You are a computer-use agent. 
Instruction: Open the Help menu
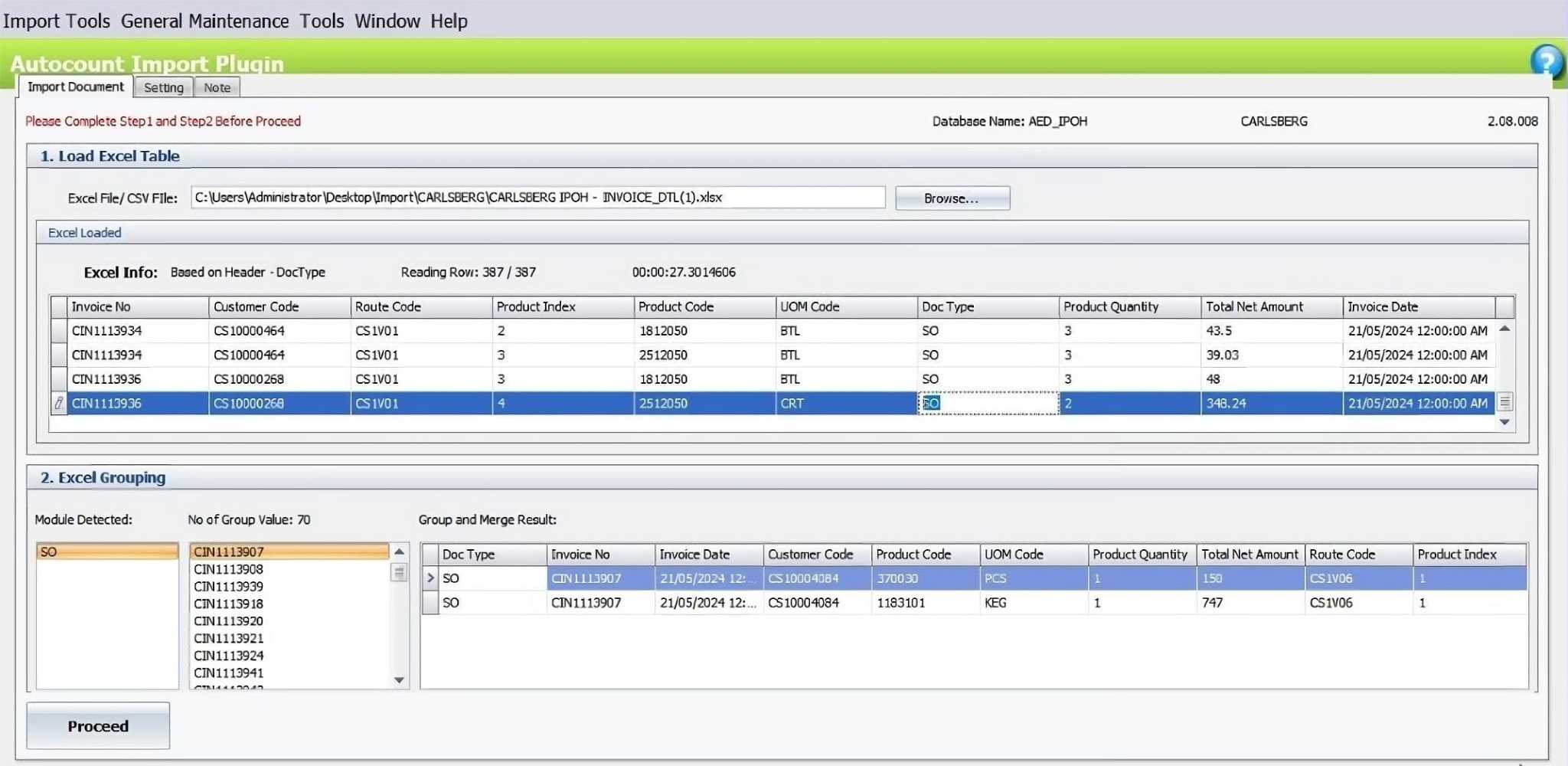449,21
